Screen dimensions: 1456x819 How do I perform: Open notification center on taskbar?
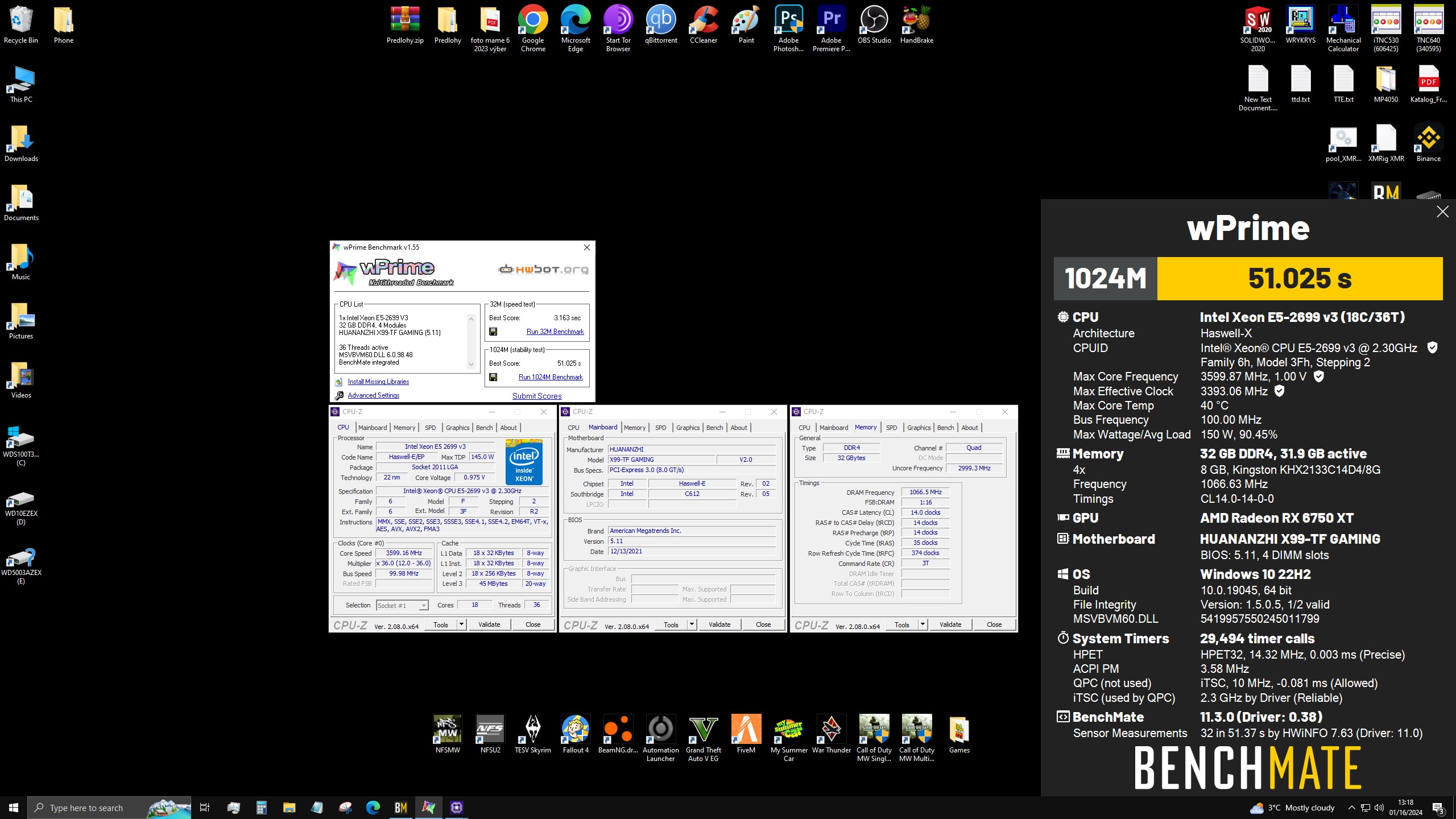coord(1438,808)
